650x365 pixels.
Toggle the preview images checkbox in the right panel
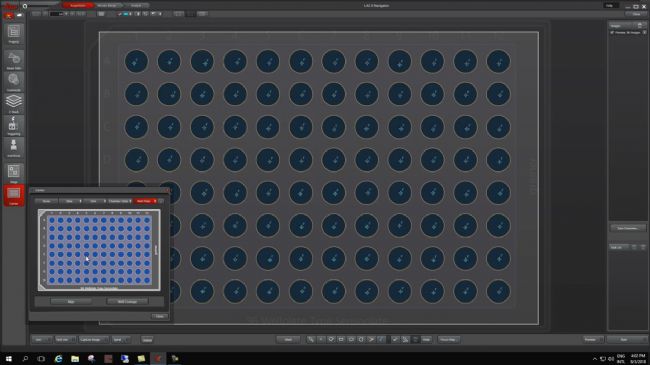coord(612,32)
